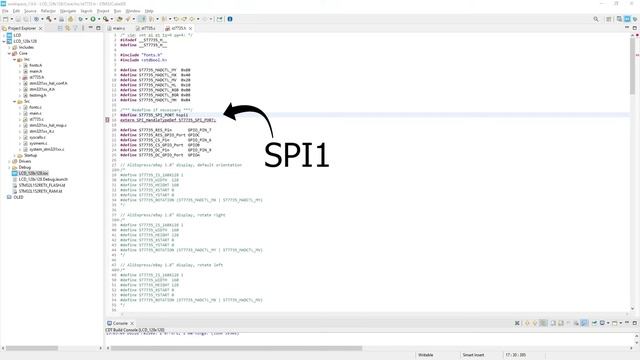The height and width of the screenshot is (360, 640).
Task: Select syscalls.c in the Src folder
Action: (x=38, y=137)
